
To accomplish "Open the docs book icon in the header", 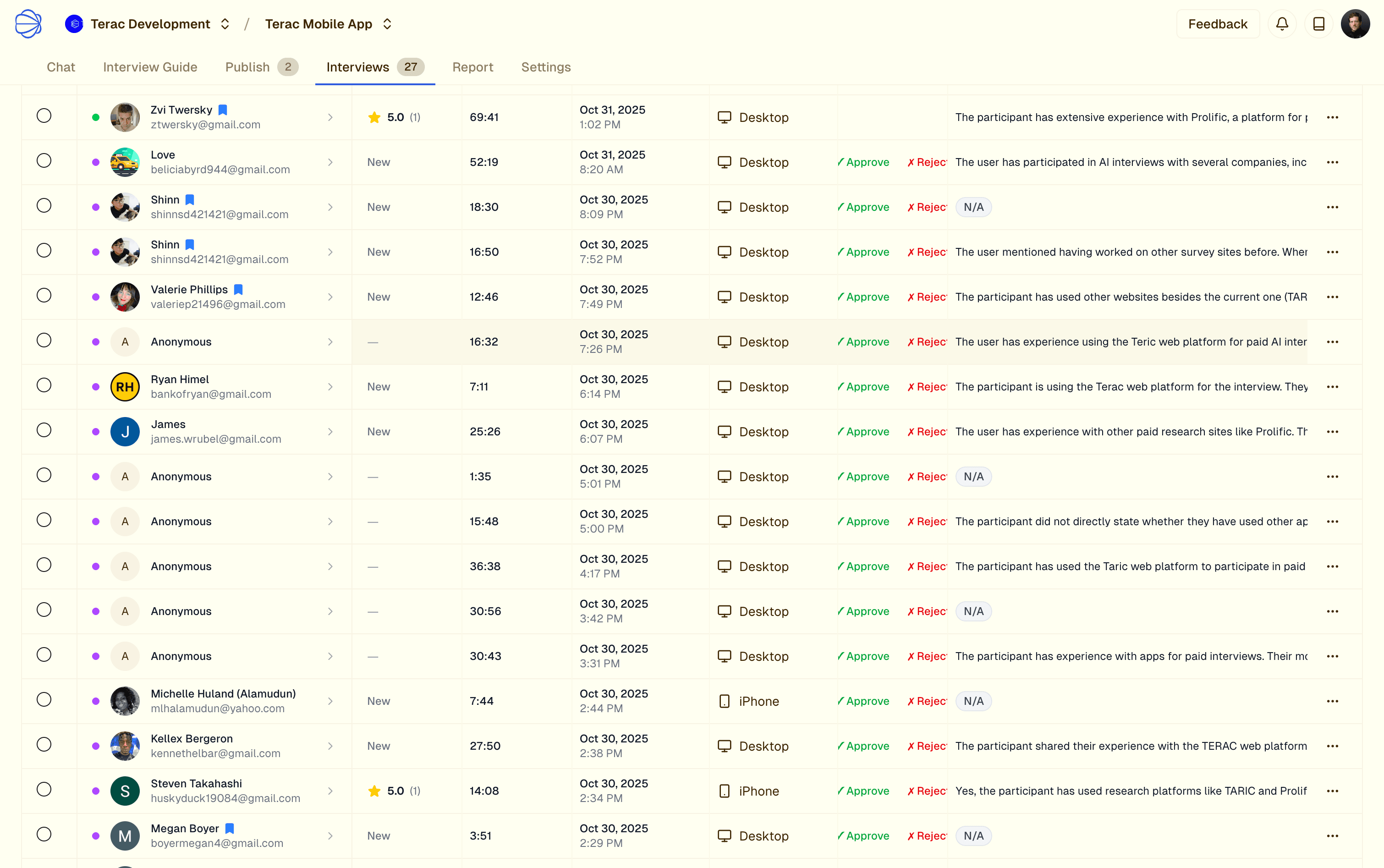I will [1318, 23].
